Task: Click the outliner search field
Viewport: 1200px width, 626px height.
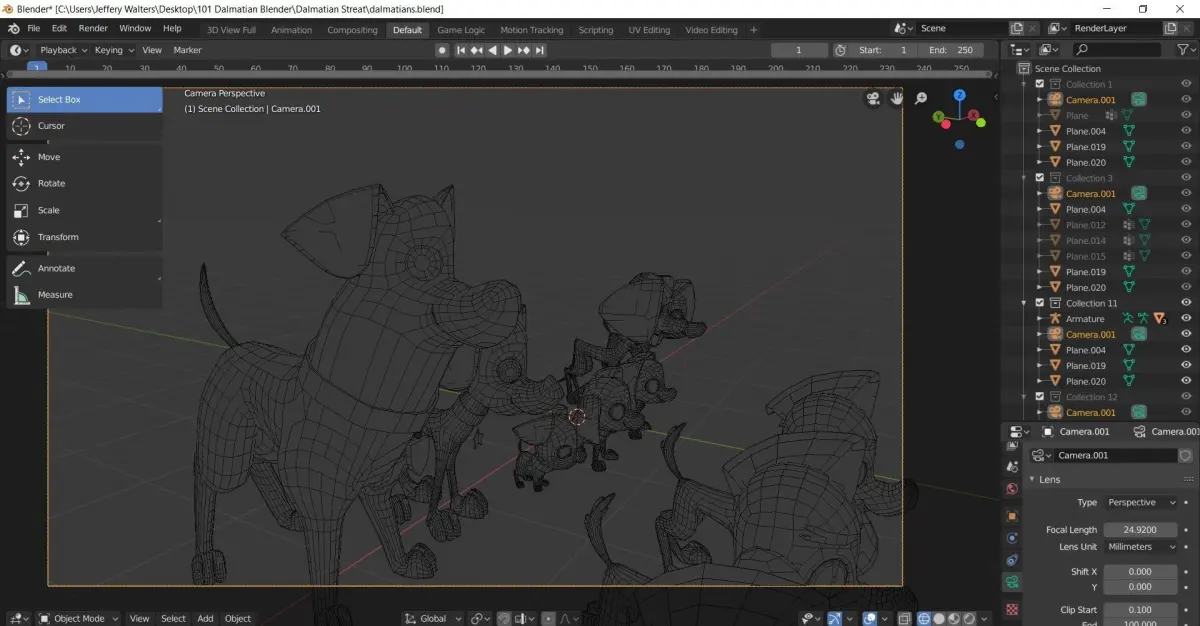Action: point(1118,49)
